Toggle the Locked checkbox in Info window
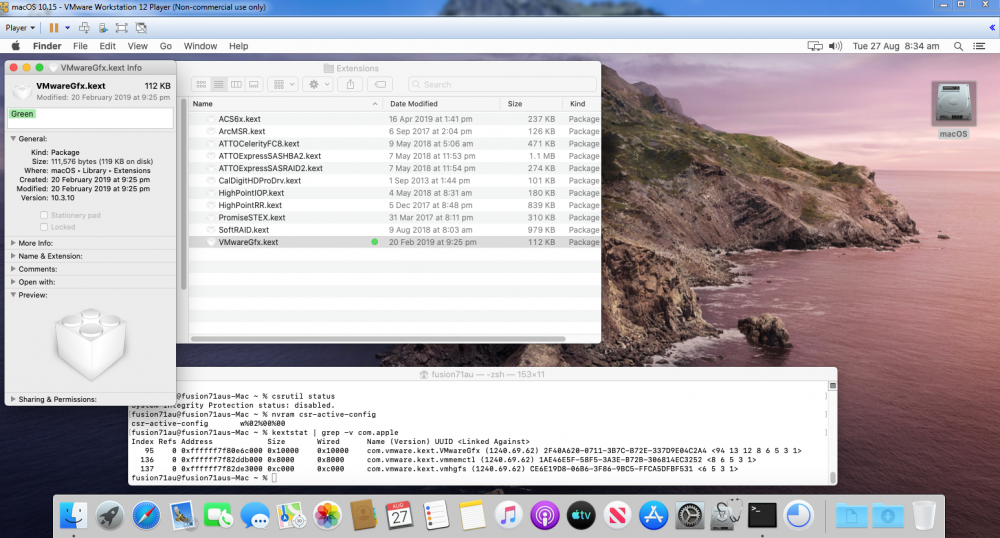Screen dimensions: 1000x538 pyautogui.click(x=44, y=227)
